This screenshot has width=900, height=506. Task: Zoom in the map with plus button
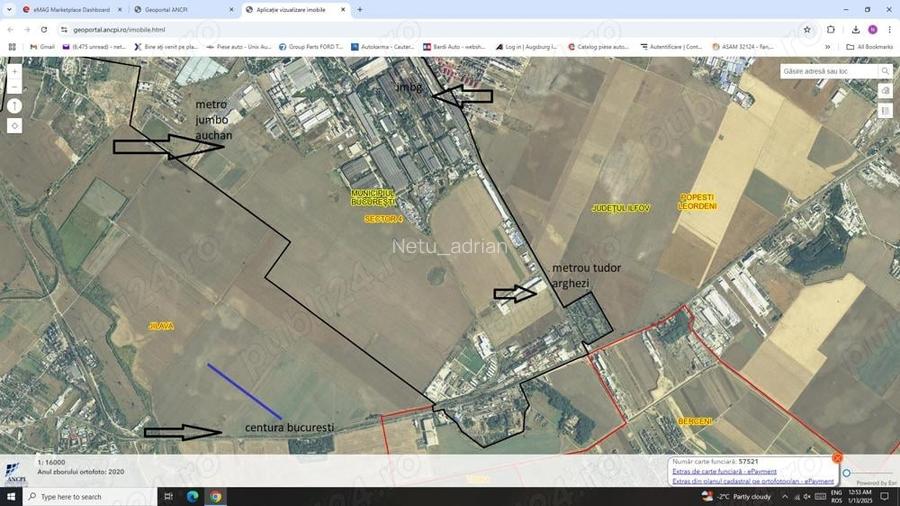point(14,72)
